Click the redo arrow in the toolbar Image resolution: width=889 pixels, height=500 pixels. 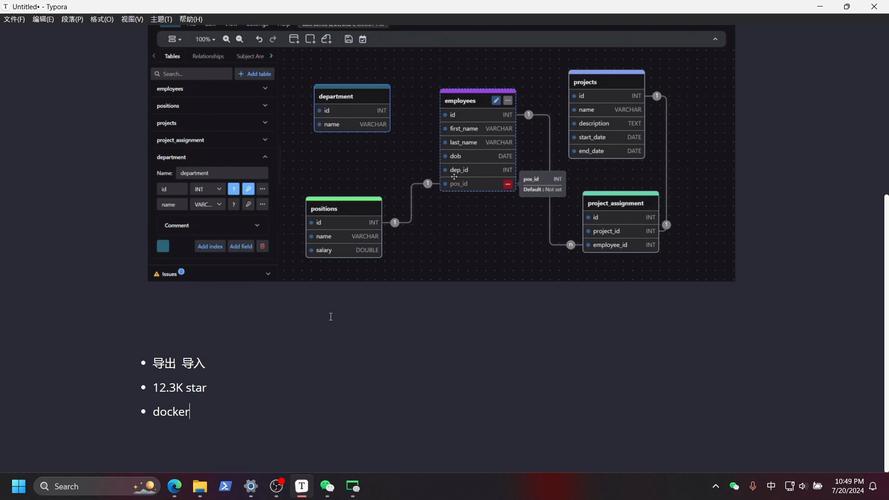(273, 39)
